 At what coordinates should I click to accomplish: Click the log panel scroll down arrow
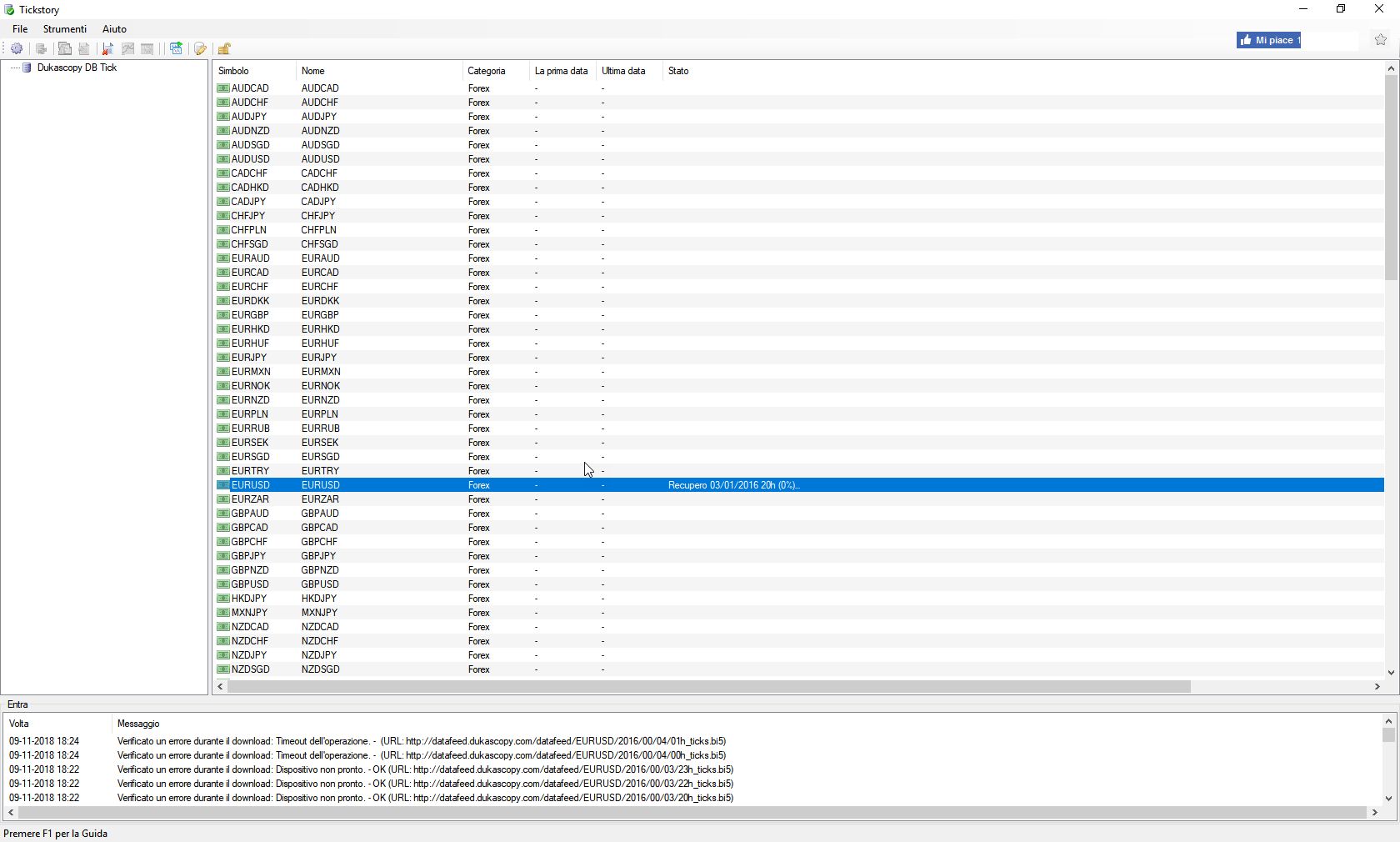[1388, 798]
